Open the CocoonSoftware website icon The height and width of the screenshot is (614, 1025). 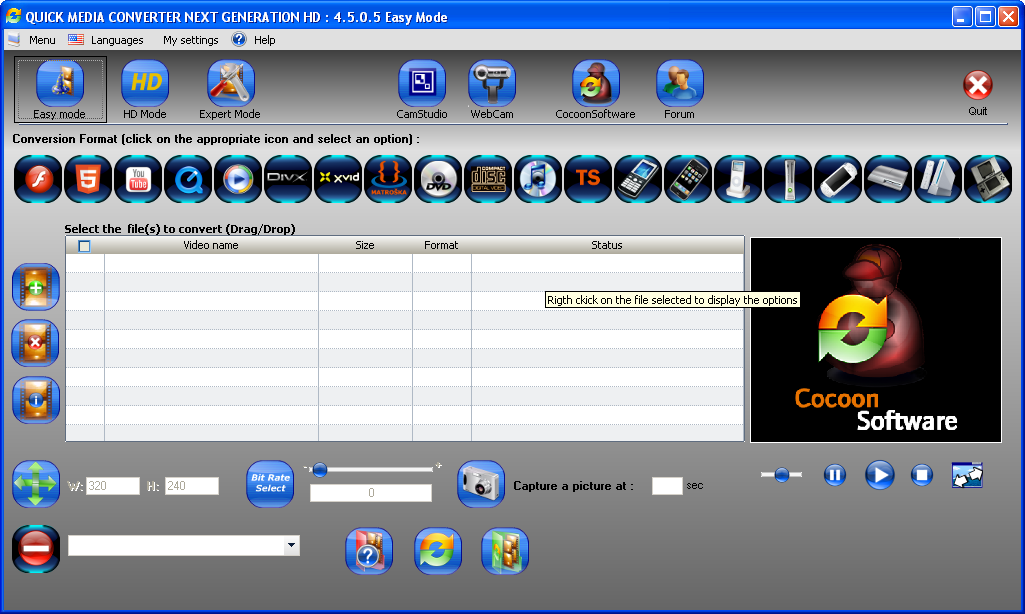point(595,90)
